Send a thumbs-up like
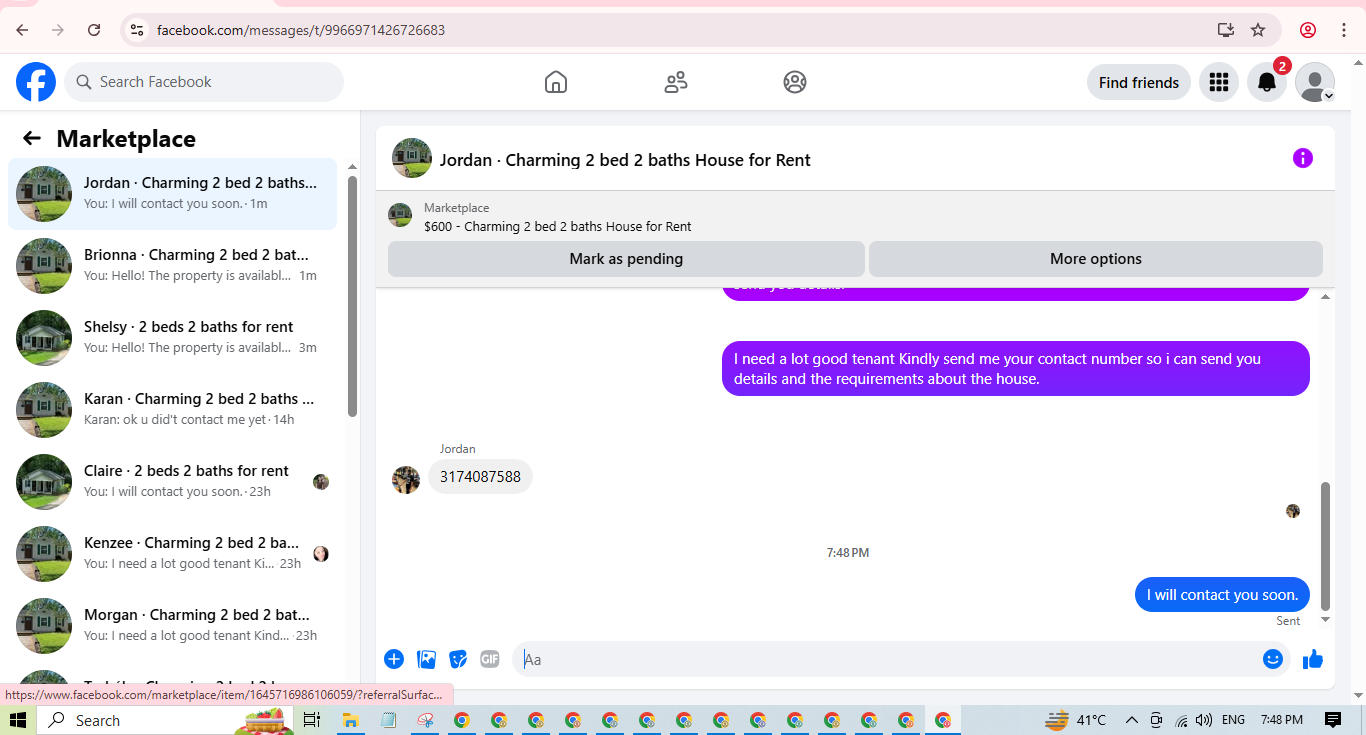Image resolution: width=1366 pixels, height=735 pixels. [x=1313, y=659]
